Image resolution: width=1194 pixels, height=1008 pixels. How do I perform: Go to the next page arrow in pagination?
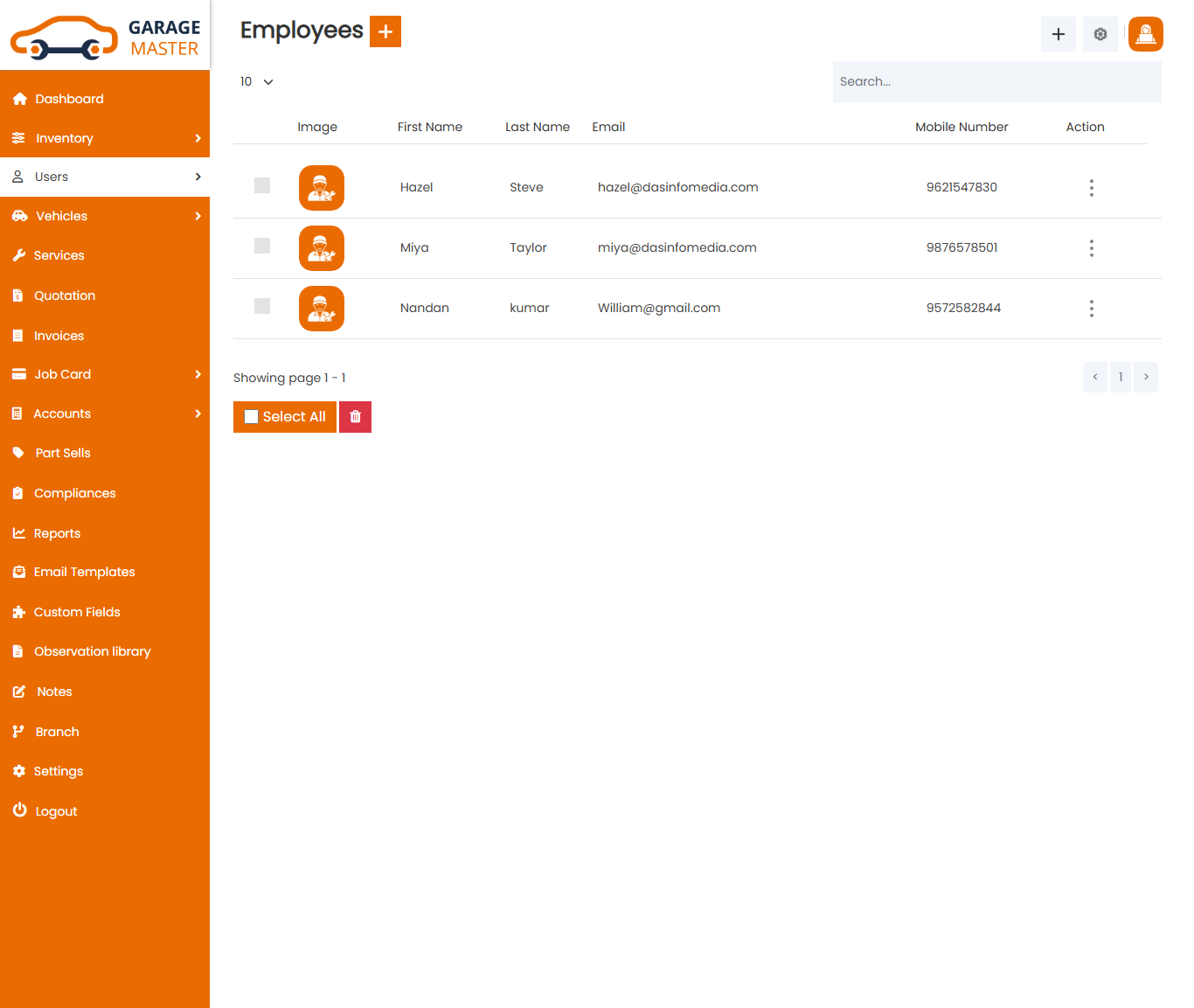(x=1145, y=377)
